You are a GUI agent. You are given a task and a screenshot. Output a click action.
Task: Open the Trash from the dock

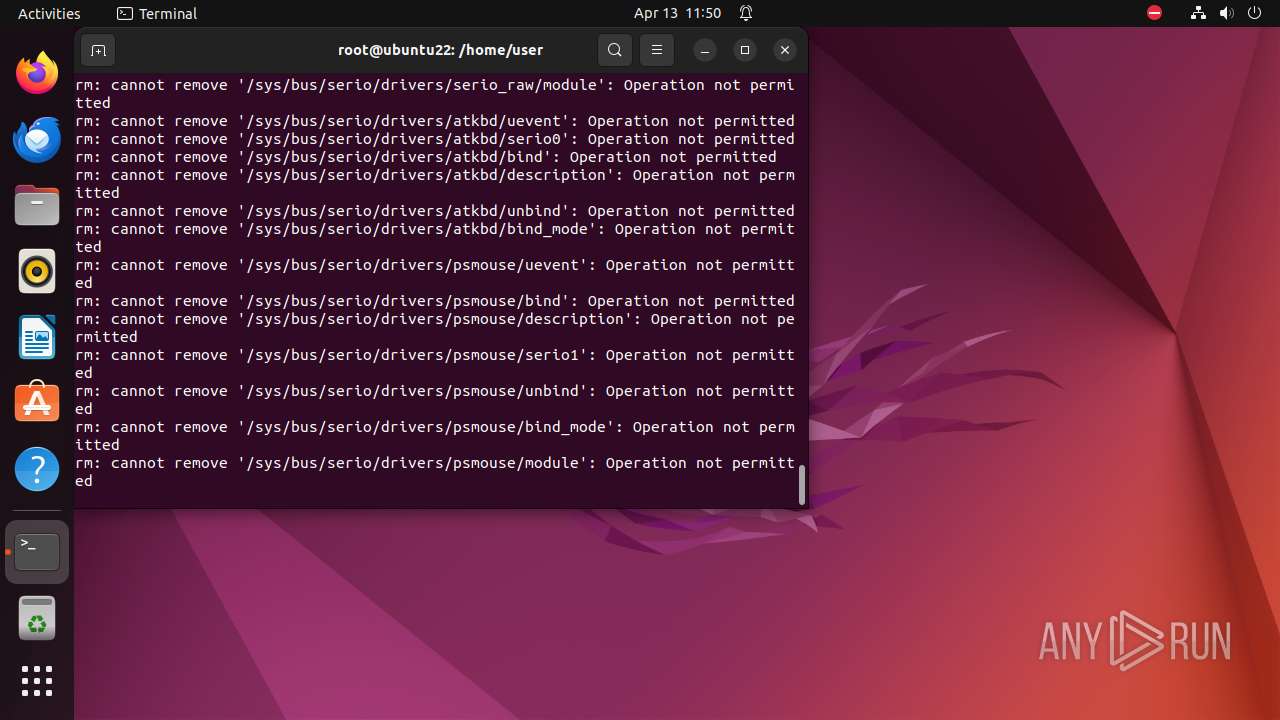37,618
